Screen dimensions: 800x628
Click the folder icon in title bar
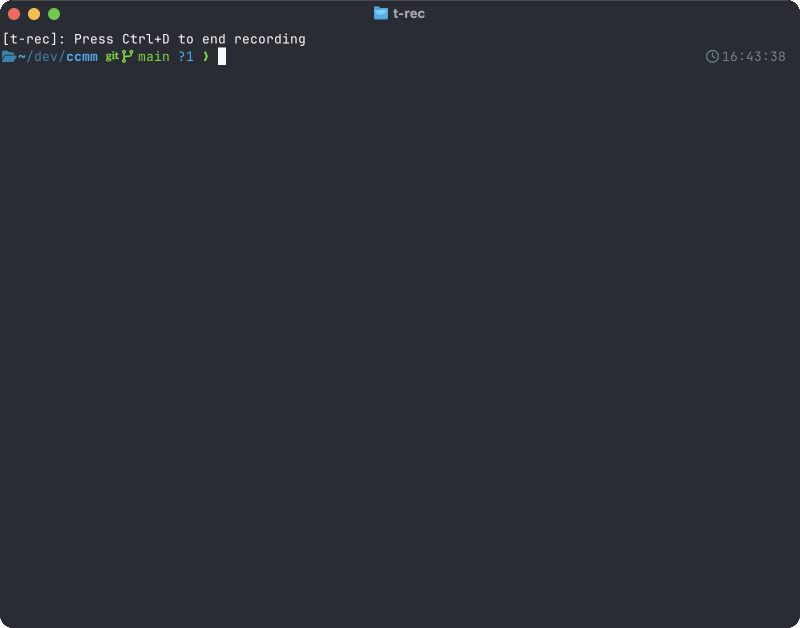[381, 13]
